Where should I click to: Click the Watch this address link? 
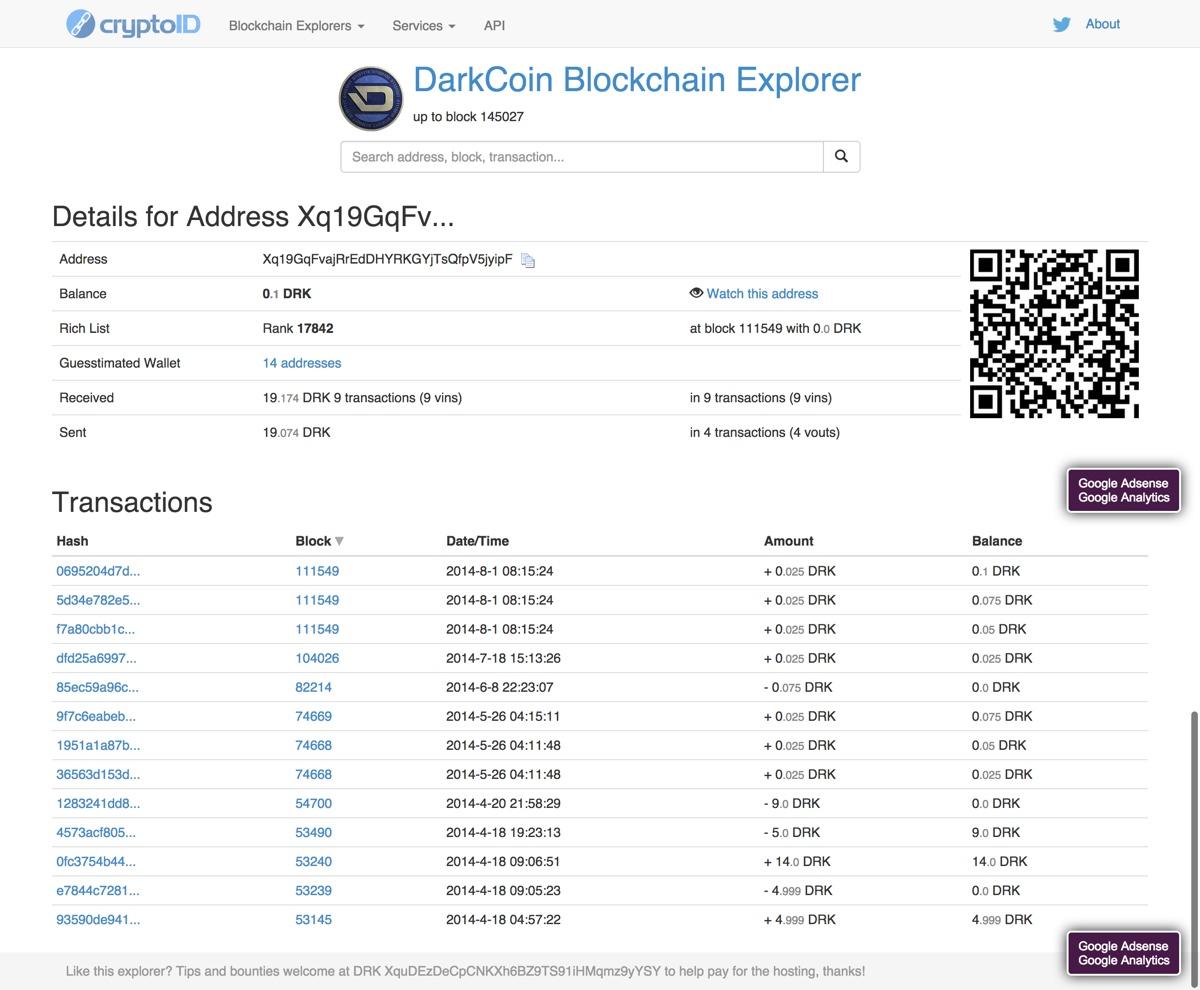click(x=762, y=293)
